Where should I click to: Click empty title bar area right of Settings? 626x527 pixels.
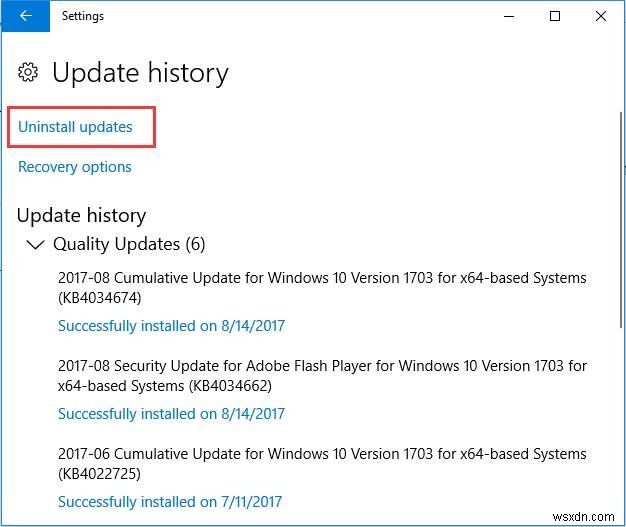[x=300, y=16]
